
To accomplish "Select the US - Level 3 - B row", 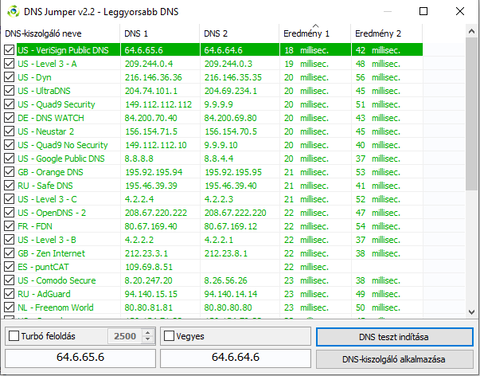I will click(213, 240).
